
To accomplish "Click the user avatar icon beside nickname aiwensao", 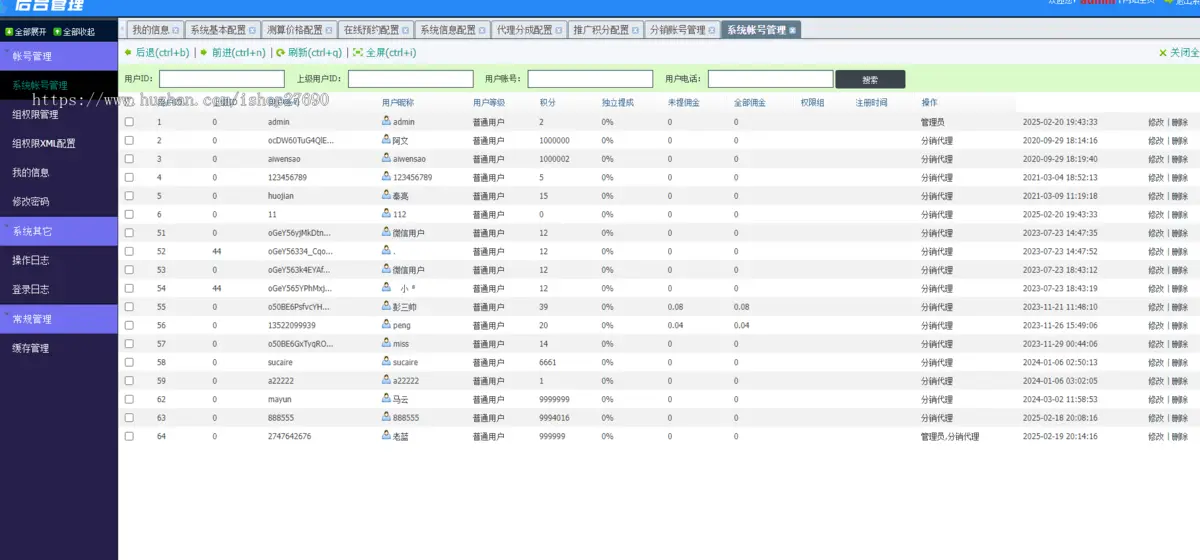I will (386, 158).
